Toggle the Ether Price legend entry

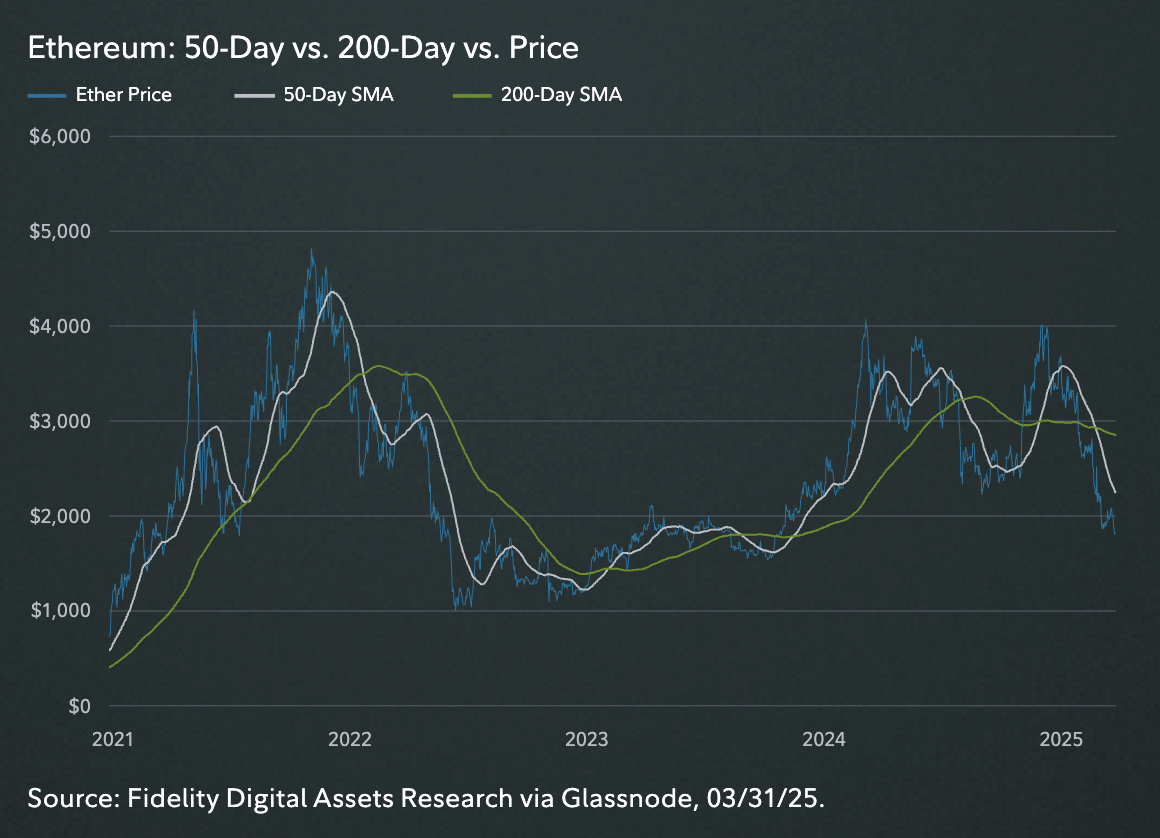click(x=123, y=95)
